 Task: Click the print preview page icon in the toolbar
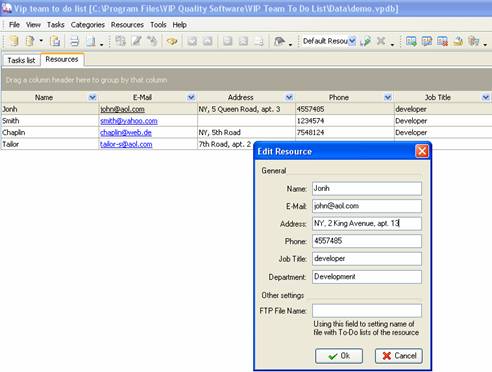[x=90, y=41]
